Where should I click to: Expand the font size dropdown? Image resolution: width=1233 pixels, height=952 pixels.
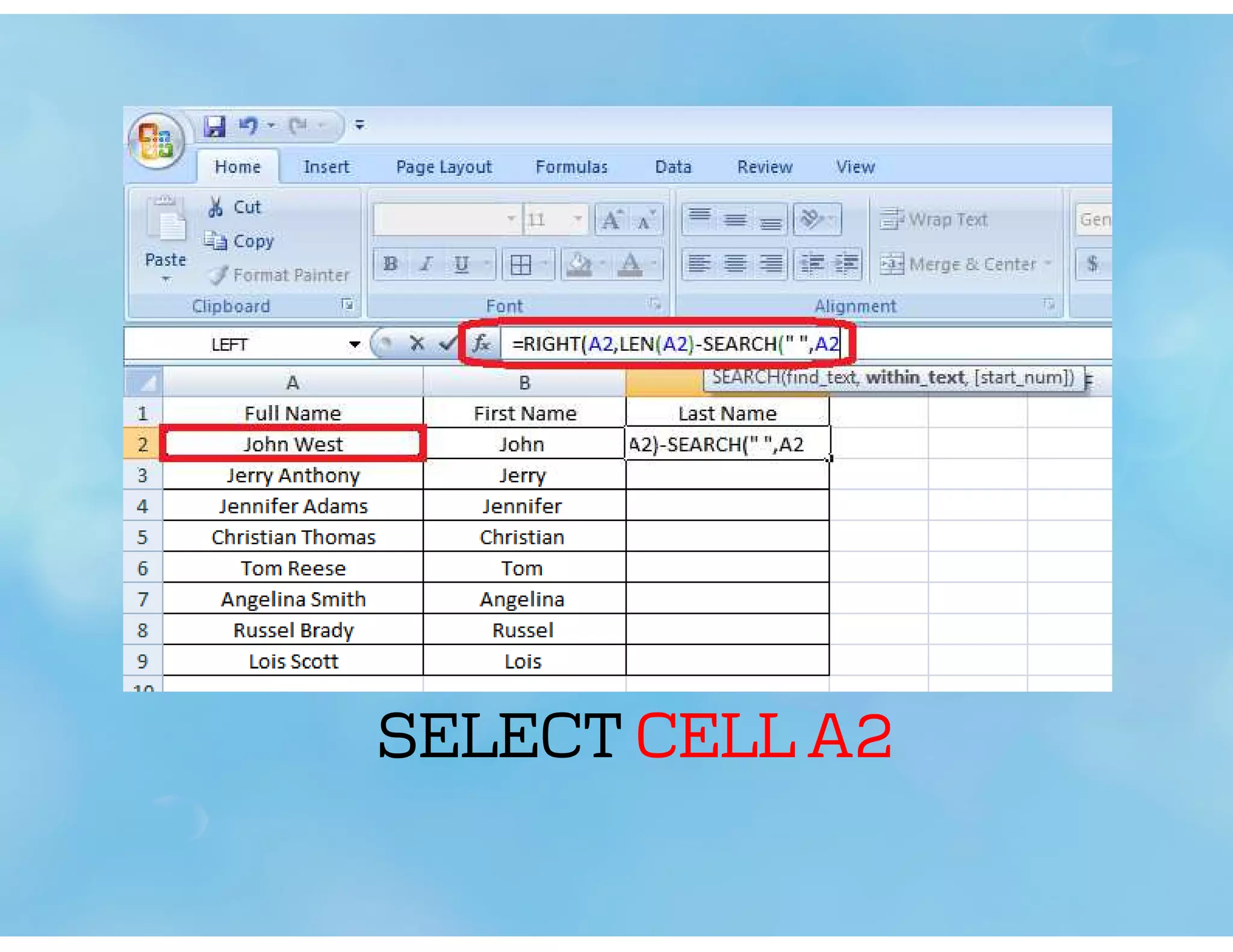pyautogui.click(x=577, y=219)
